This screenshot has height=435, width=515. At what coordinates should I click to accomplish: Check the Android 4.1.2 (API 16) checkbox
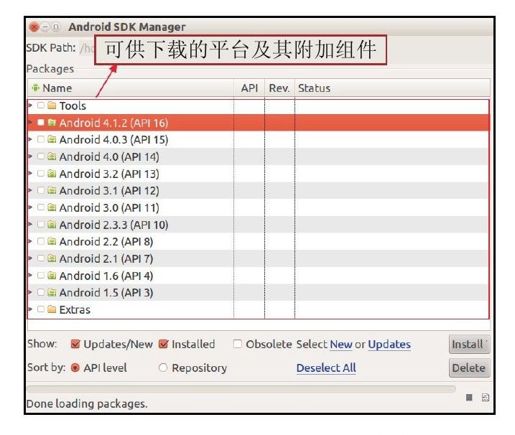tap(41, 122)
